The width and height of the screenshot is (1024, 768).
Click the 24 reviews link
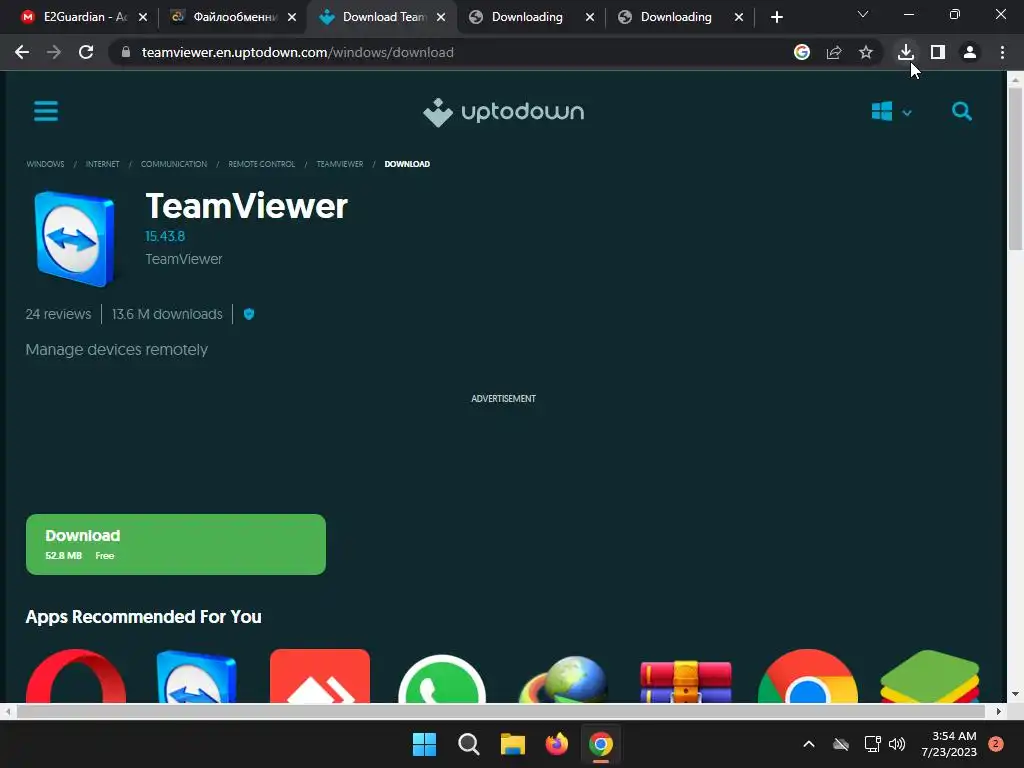[x=58, y=314]
